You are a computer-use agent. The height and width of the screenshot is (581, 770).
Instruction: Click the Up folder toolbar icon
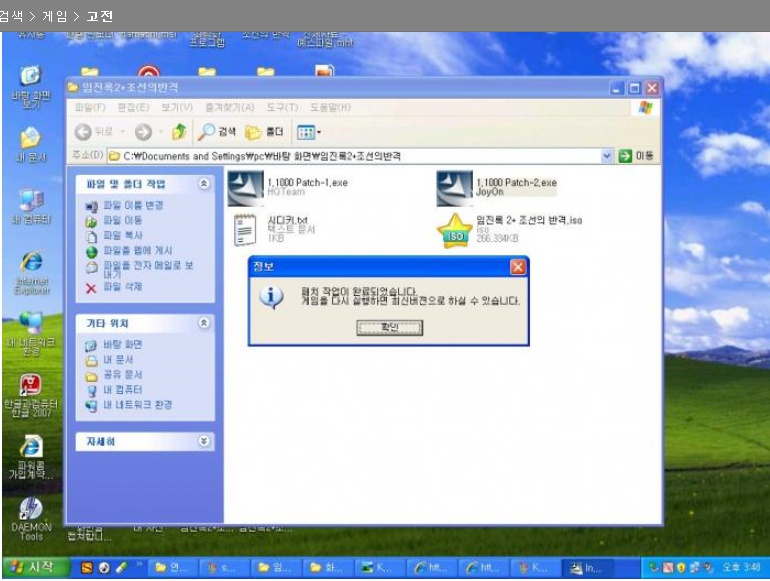click(178, 132)
